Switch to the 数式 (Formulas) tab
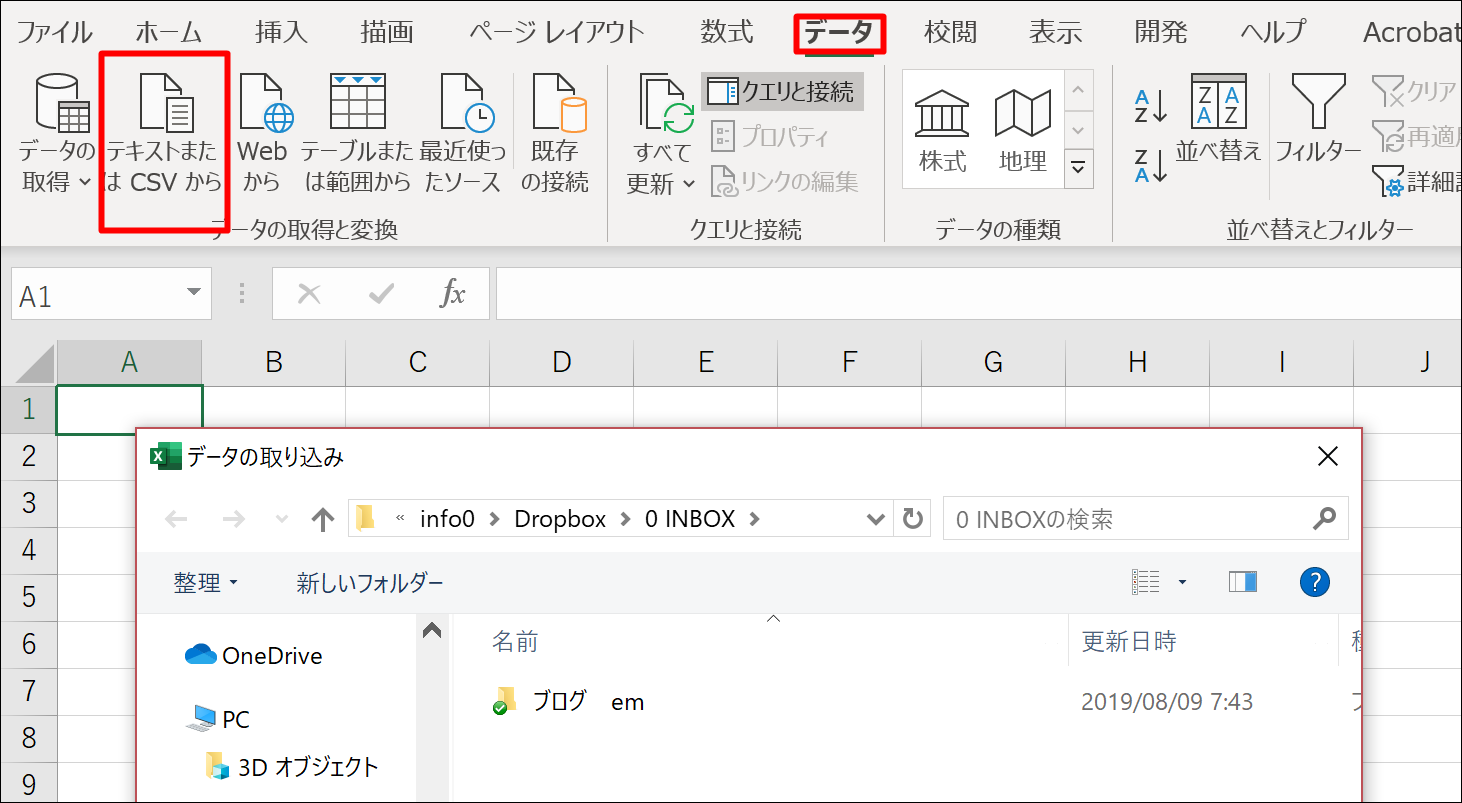This screenshot has width=1462, height=803. (727, 32)
